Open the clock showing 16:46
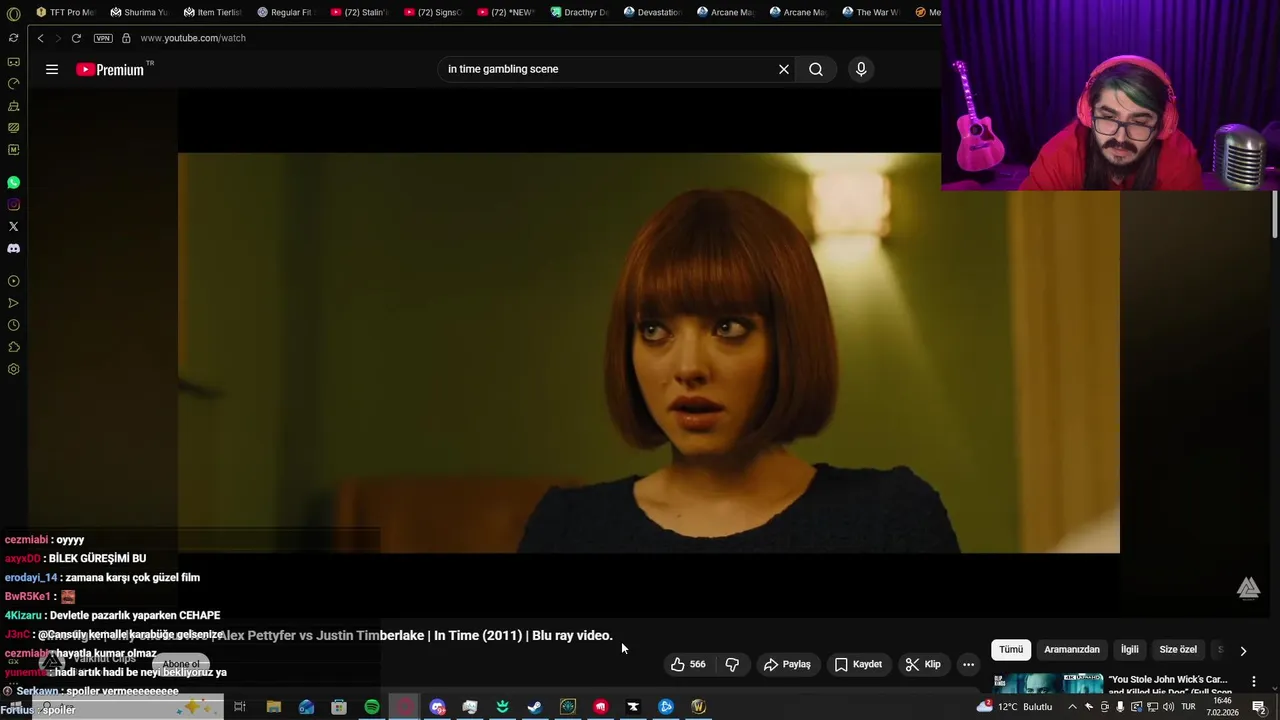This screenshot has width=1280, height=720. [x=1222, y=707]
